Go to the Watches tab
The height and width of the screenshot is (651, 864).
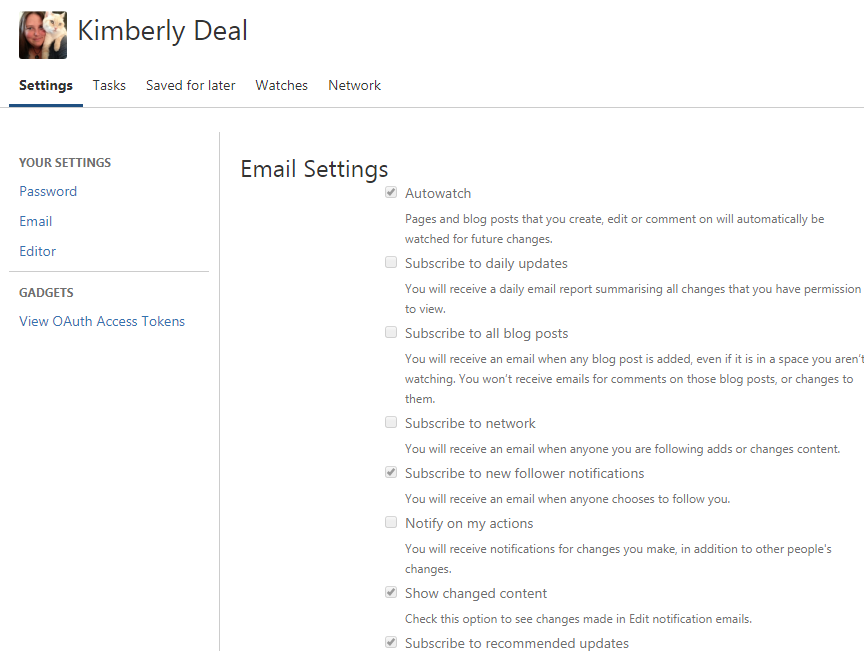coord(282,85)
